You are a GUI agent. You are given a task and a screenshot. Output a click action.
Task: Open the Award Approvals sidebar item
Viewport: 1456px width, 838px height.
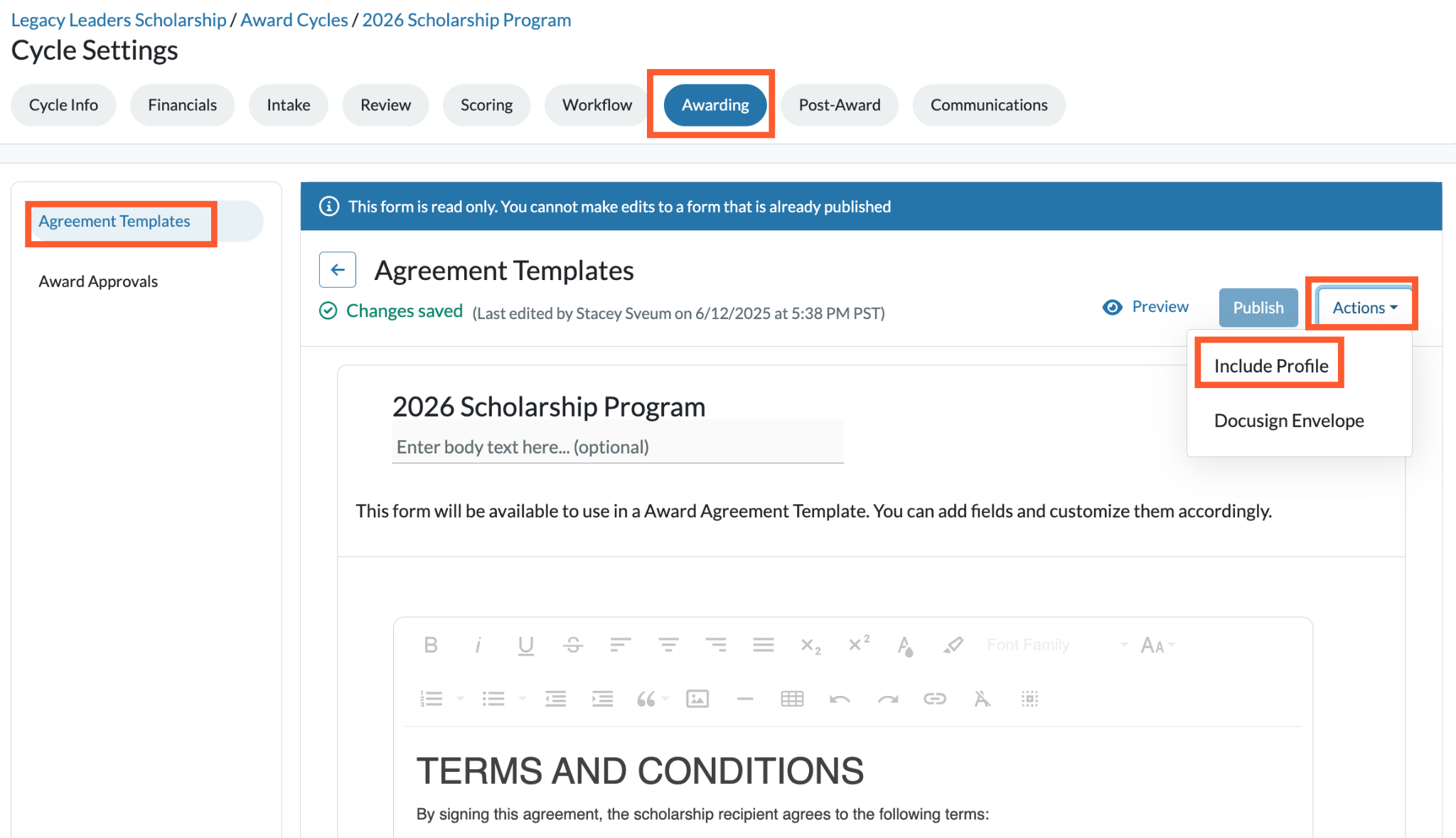click(98, 281)
